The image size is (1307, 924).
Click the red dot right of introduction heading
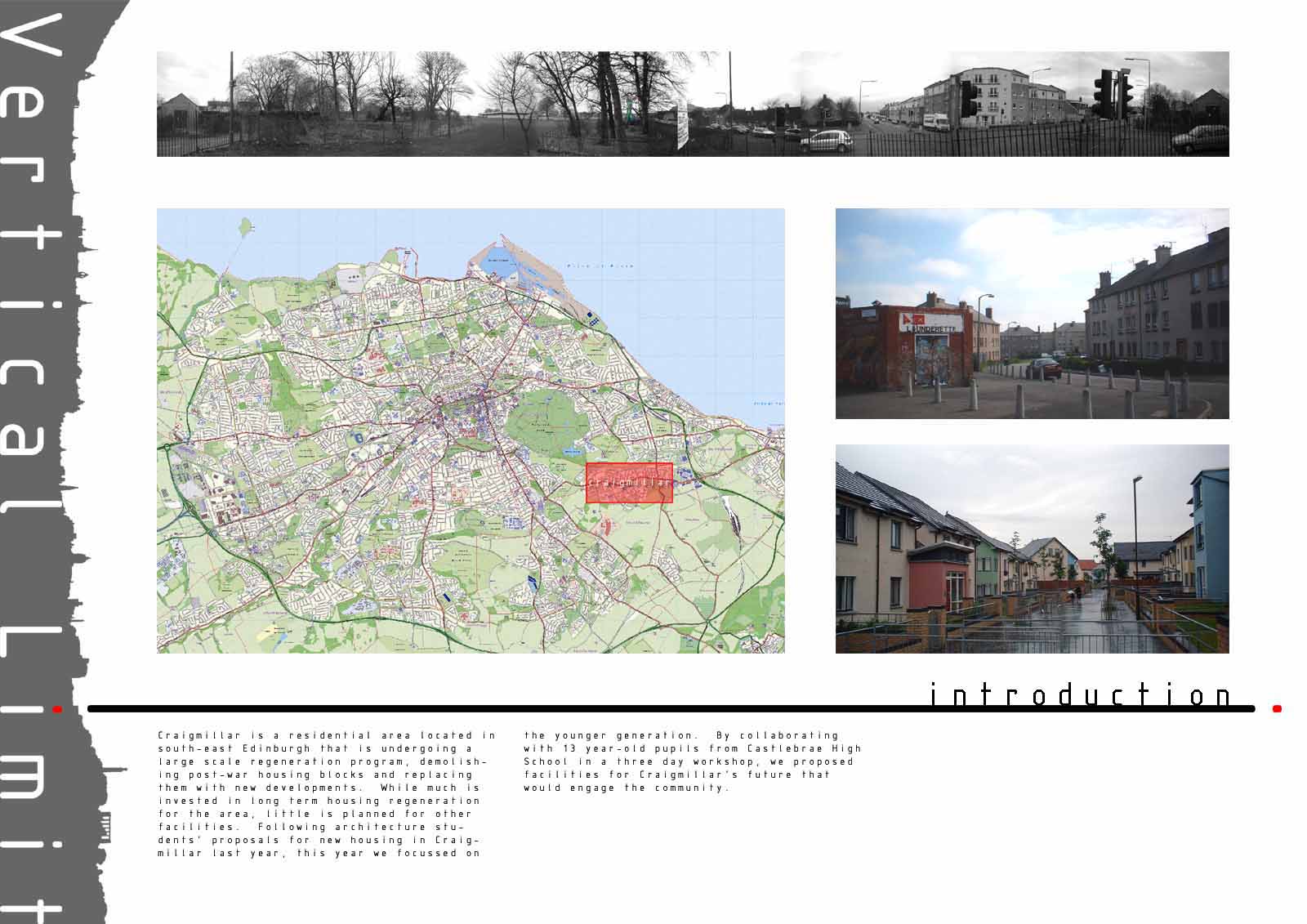coord(1277,709)
